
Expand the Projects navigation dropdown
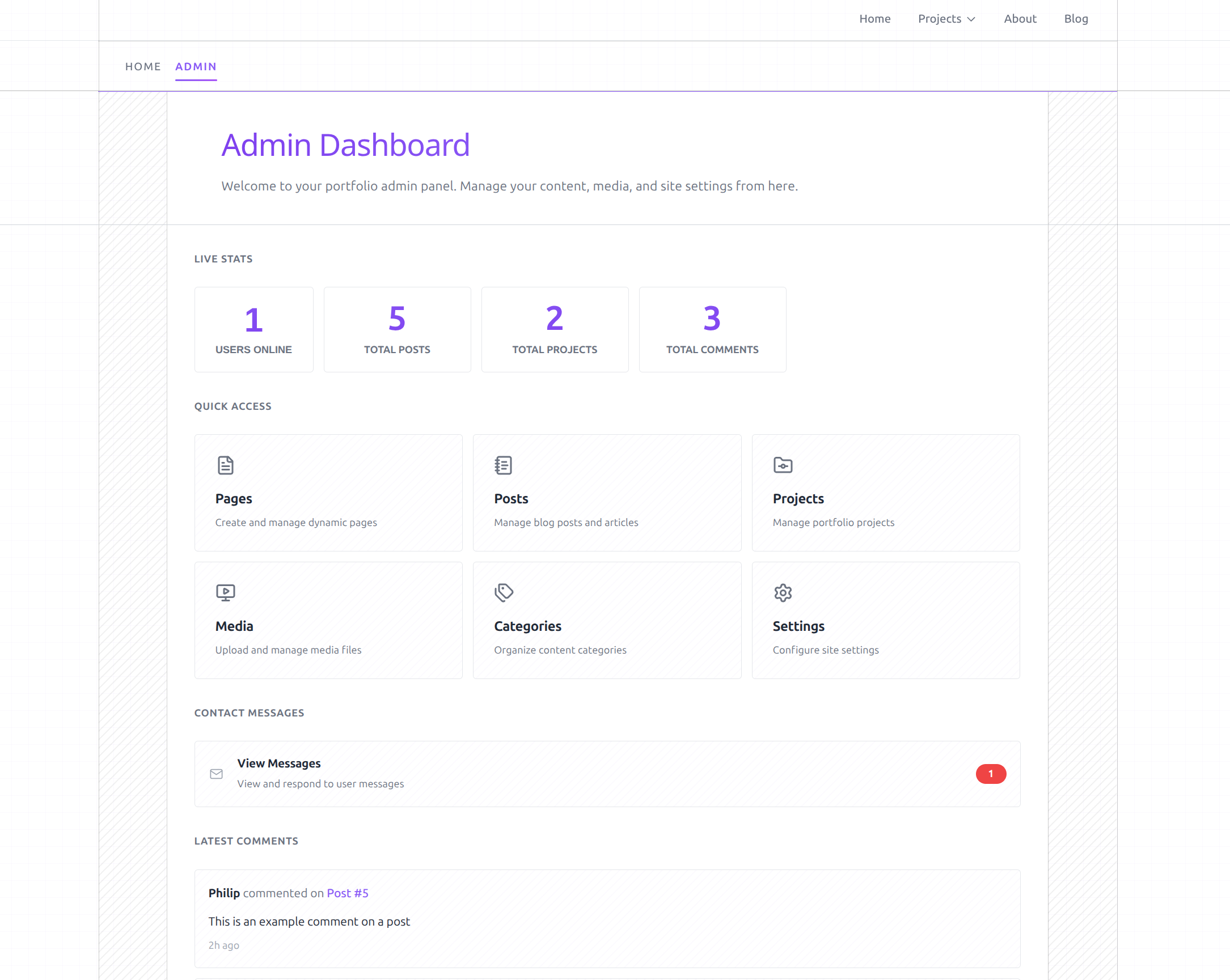tap(946, 19)
